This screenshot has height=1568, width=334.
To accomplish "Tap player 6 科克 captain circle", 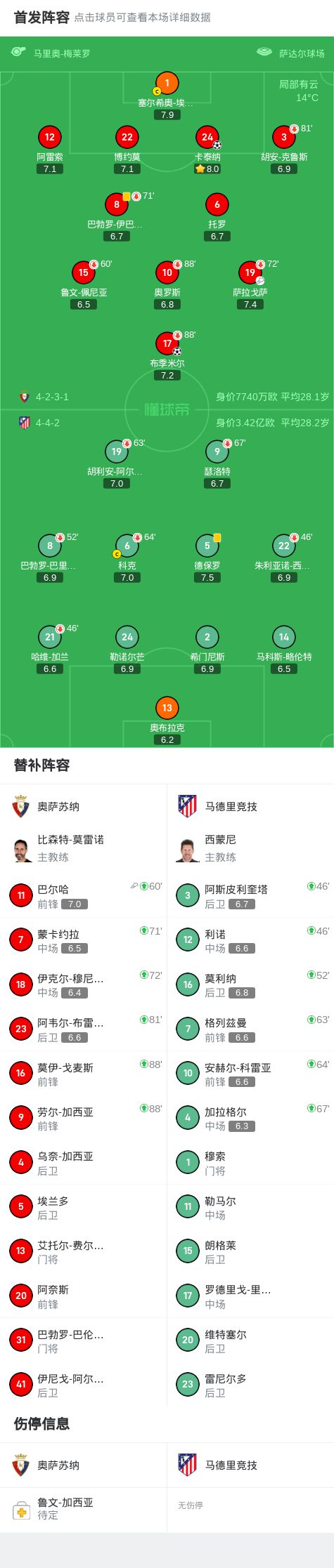I will click(127, 545).
